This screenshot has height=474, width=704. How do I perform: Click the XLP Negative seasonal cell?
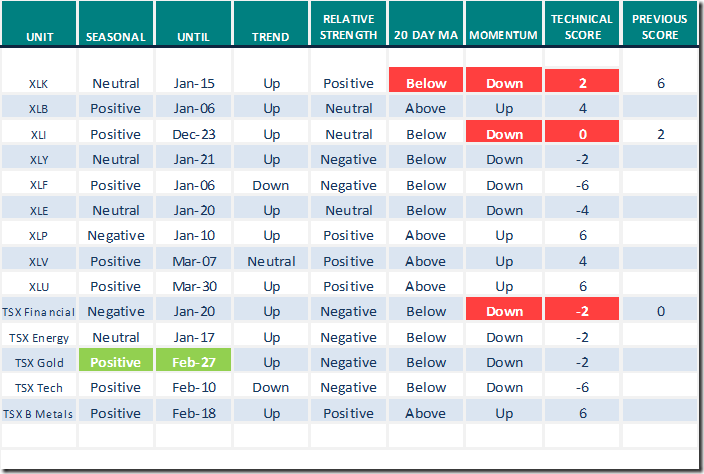[115, 235]
